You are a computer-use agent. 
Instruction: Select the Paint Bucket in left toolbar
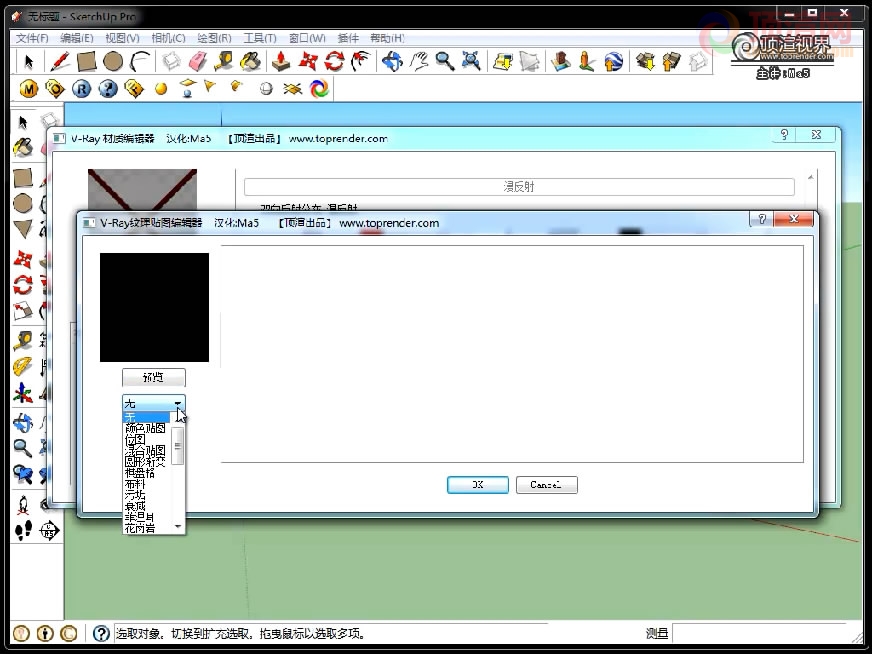pos(23,148)
